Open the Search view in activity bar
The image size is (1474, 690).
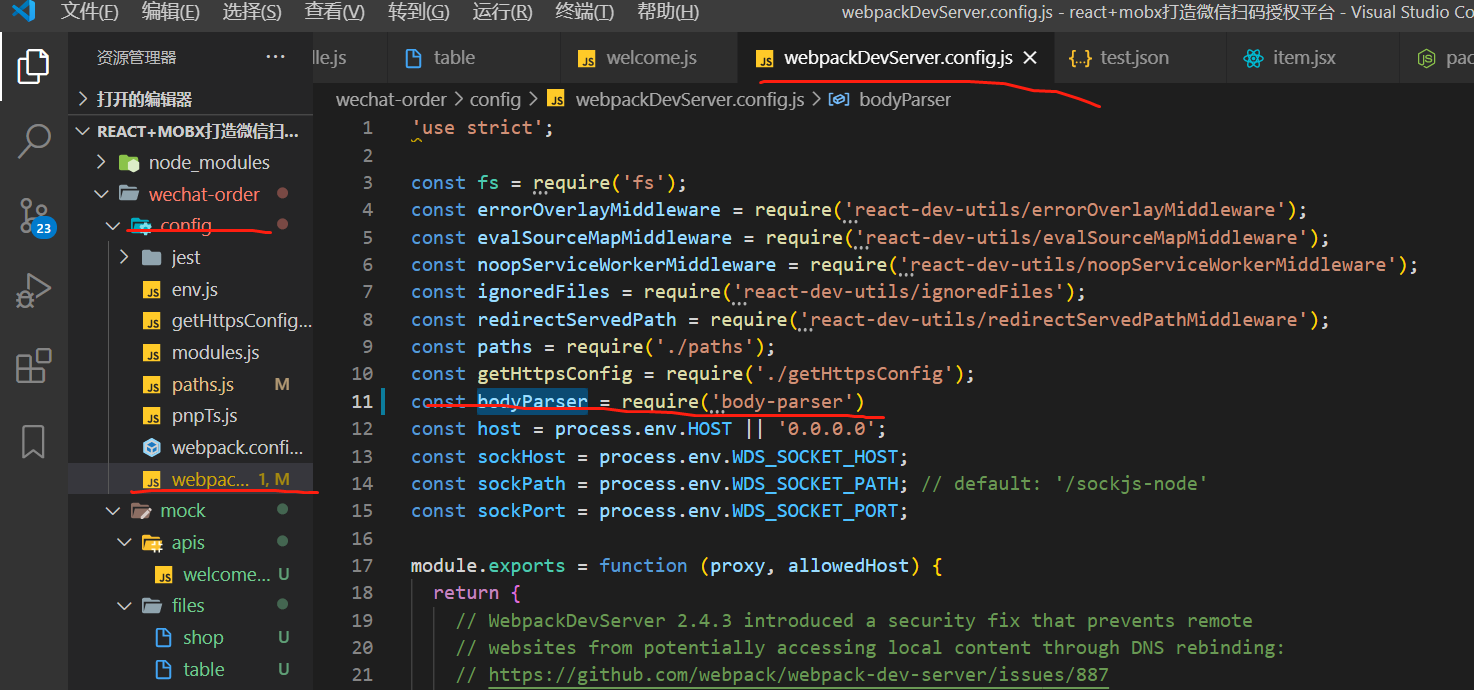click(x=34, y=141)
